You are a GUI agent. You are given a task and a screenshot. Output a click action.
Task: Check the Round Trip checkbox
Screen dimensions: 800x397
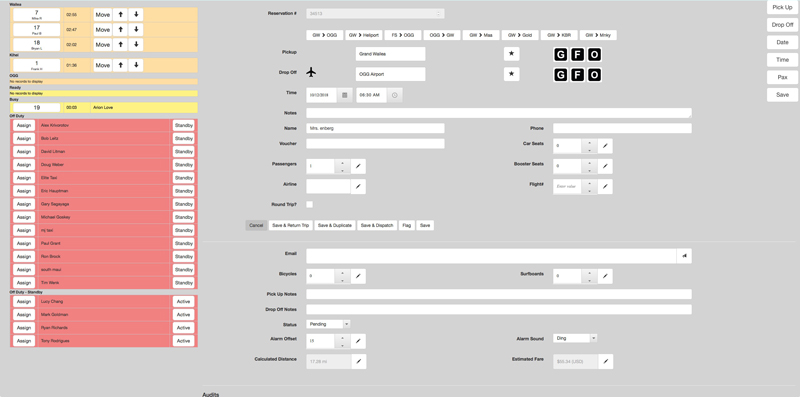coord(310,205)
